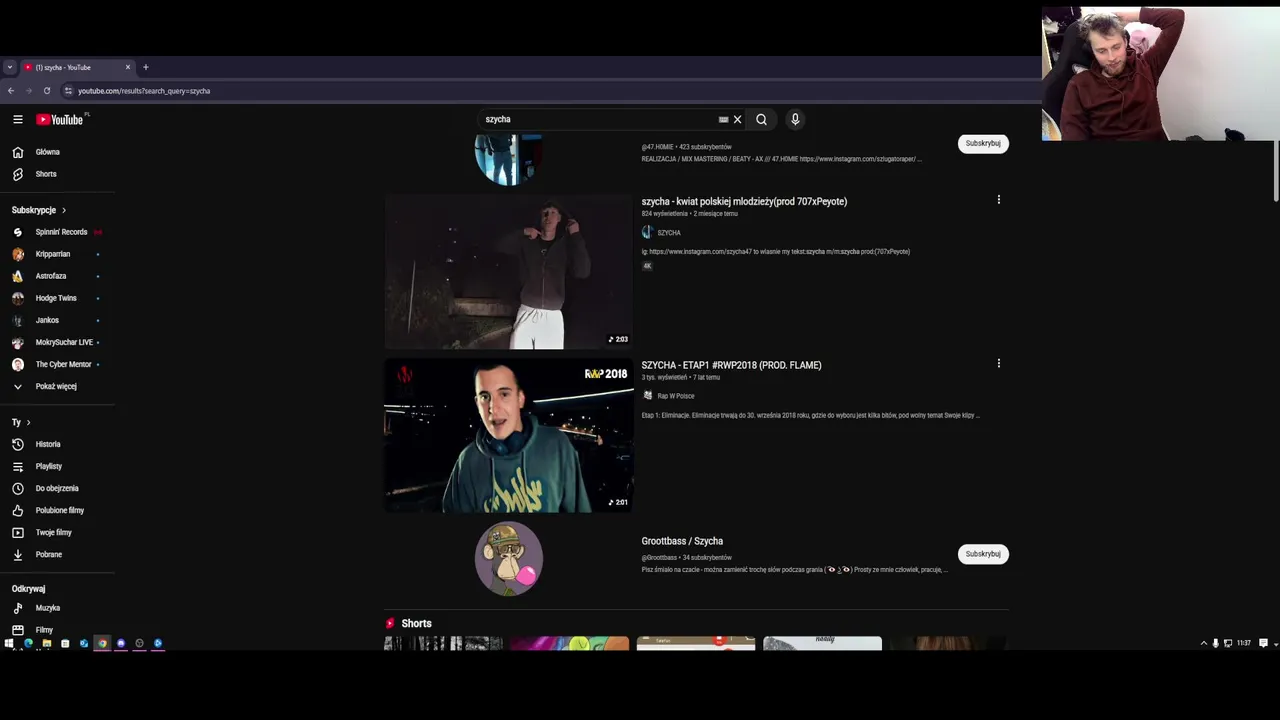Screen dimensions: 1280x720
Task: Open the YouTube hamburger guide menu
Action: [17, 119]
